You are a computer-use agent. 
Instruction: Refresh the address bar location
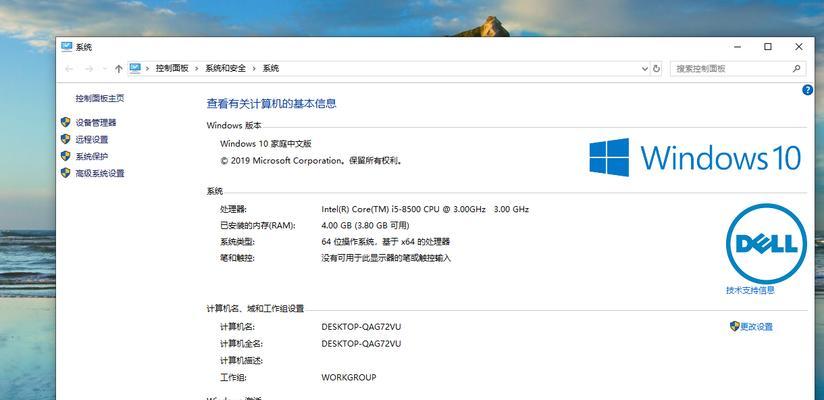tap(656, 68)
